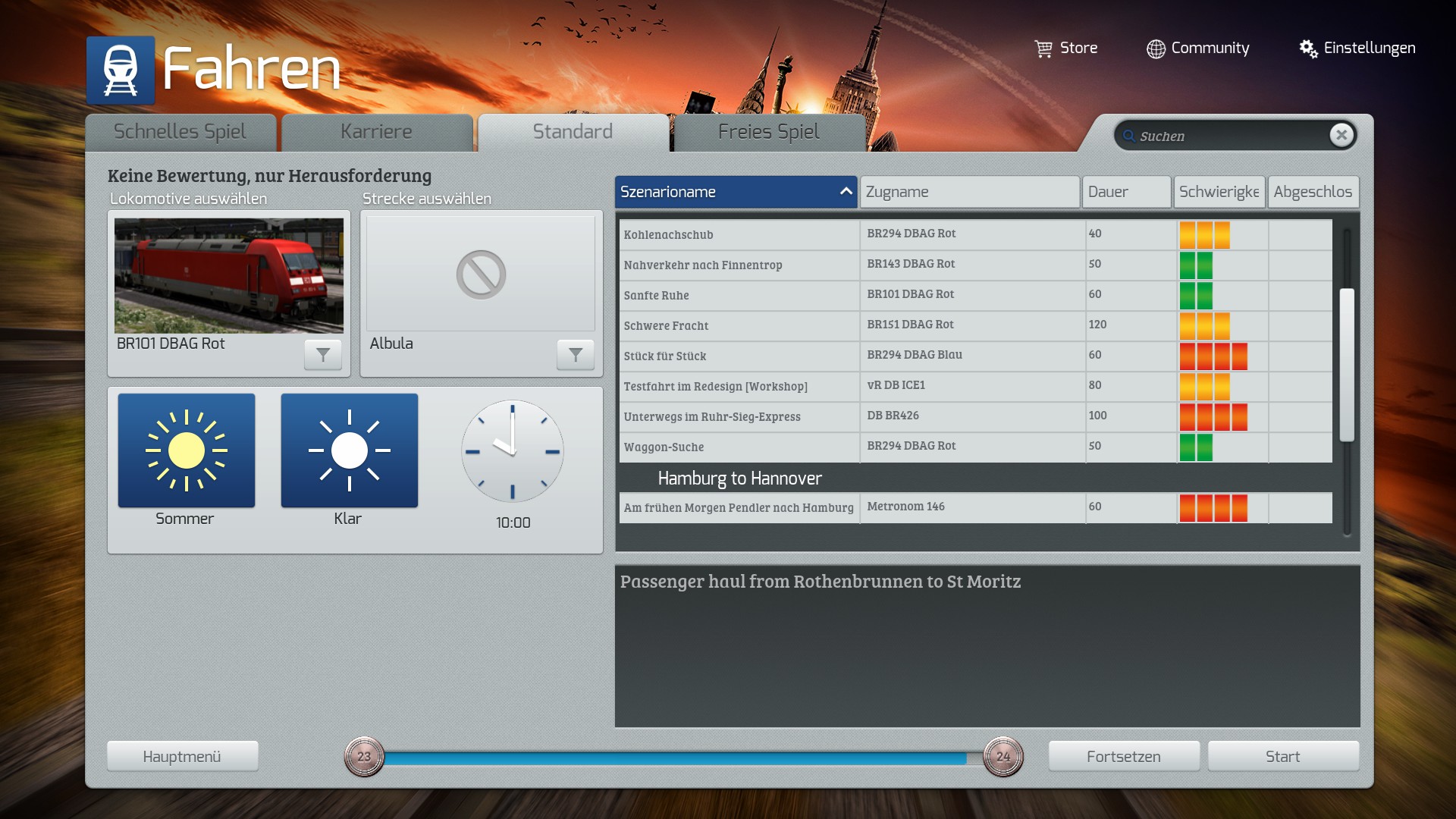
Task: Click the level 24 slider marker
Action: click(x=1003, y=756)
